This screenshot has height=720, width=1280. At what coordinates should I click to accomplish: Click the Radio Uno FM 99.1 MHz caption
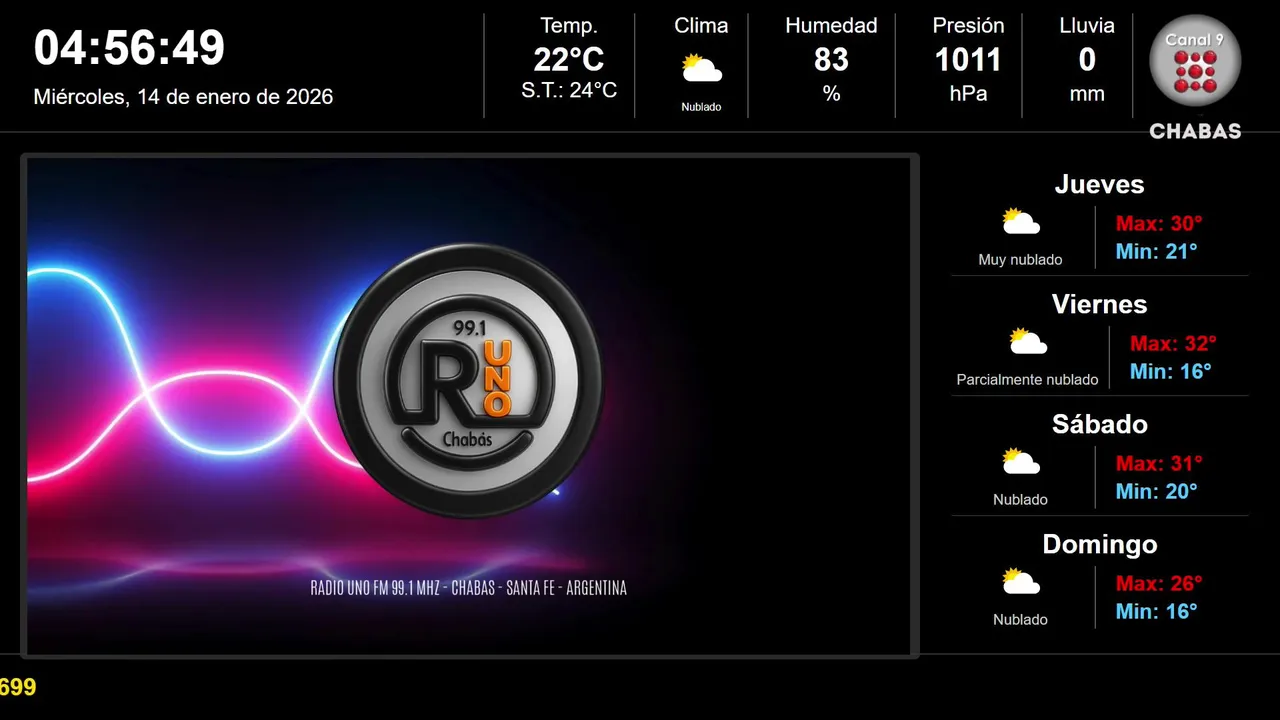tap(469, 588)
